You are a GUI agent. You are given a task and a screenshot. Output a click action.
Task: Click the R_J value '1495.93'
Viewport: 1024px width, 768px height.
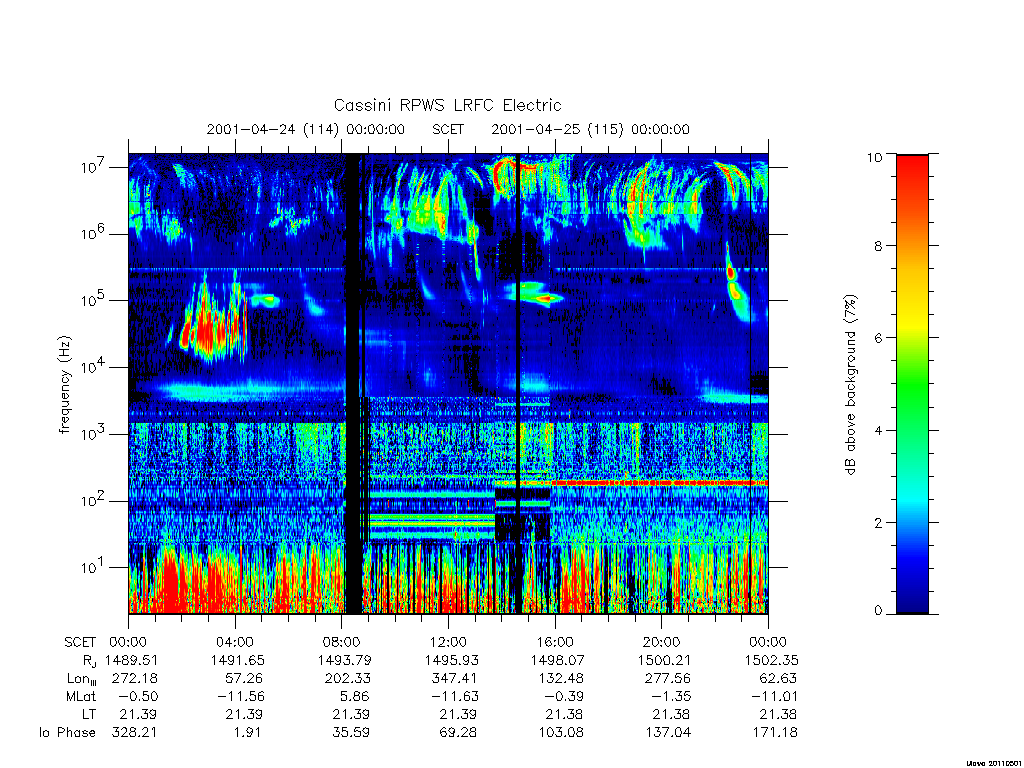pyautogui.click(x=451, y=660)
